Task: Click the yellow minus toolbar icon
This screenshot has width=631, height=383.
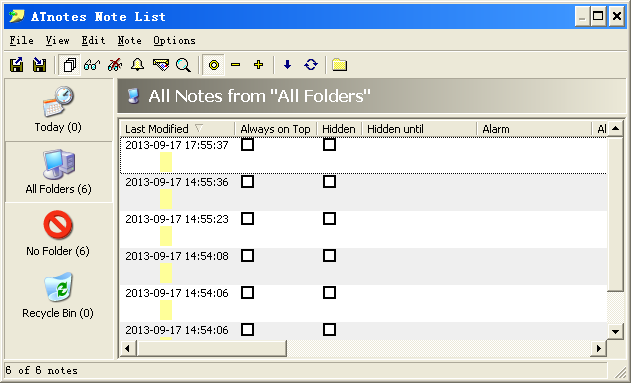Action: tap(236, 65)
